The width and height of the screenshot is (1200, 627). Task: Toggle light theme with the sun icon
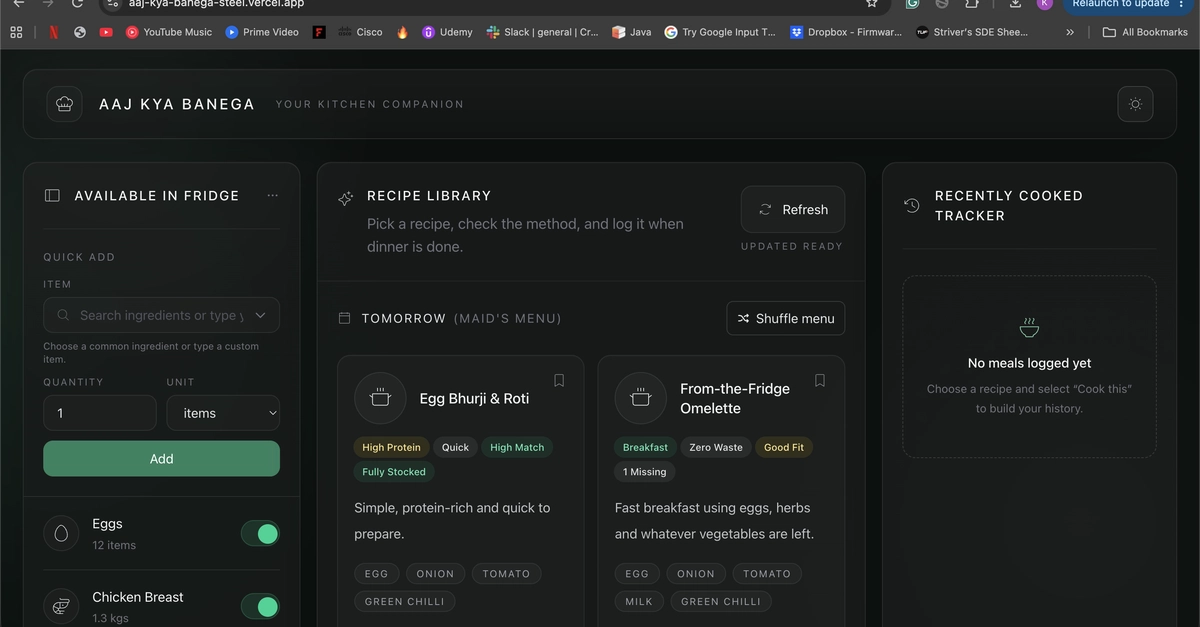click(x=1135, y=104)
